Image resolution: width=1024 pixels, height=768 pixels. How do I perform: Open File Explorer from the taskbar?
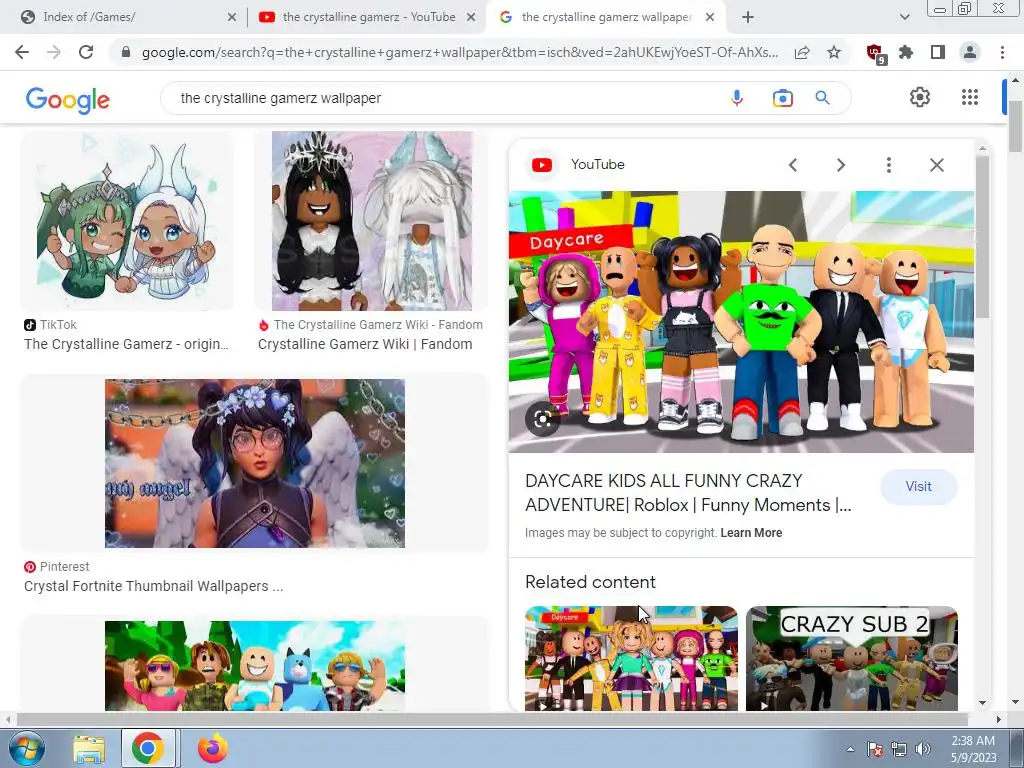[89, 749]
